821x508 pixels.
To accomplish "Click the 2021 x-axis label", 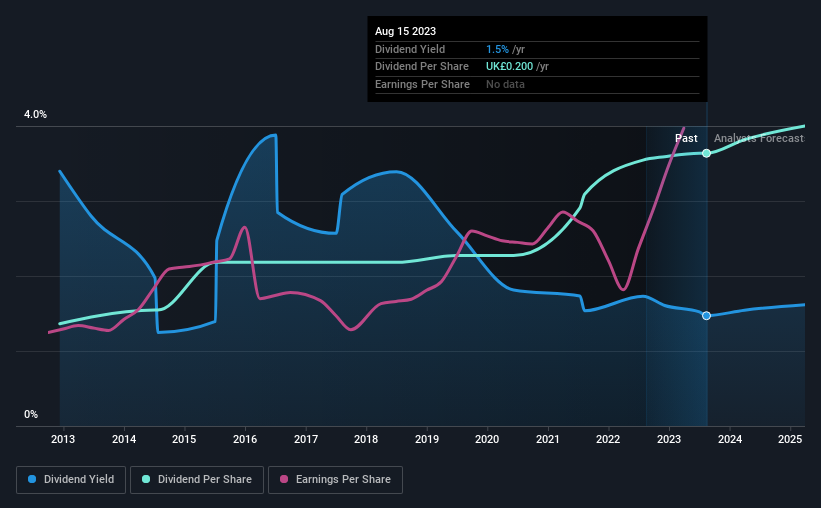I will 548,439.
